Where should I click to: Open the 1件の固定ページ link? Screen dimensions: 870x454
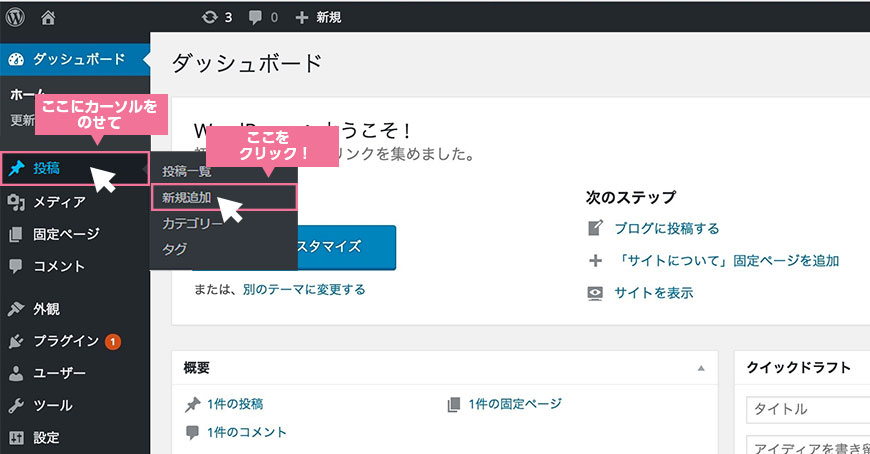[515, 404]
